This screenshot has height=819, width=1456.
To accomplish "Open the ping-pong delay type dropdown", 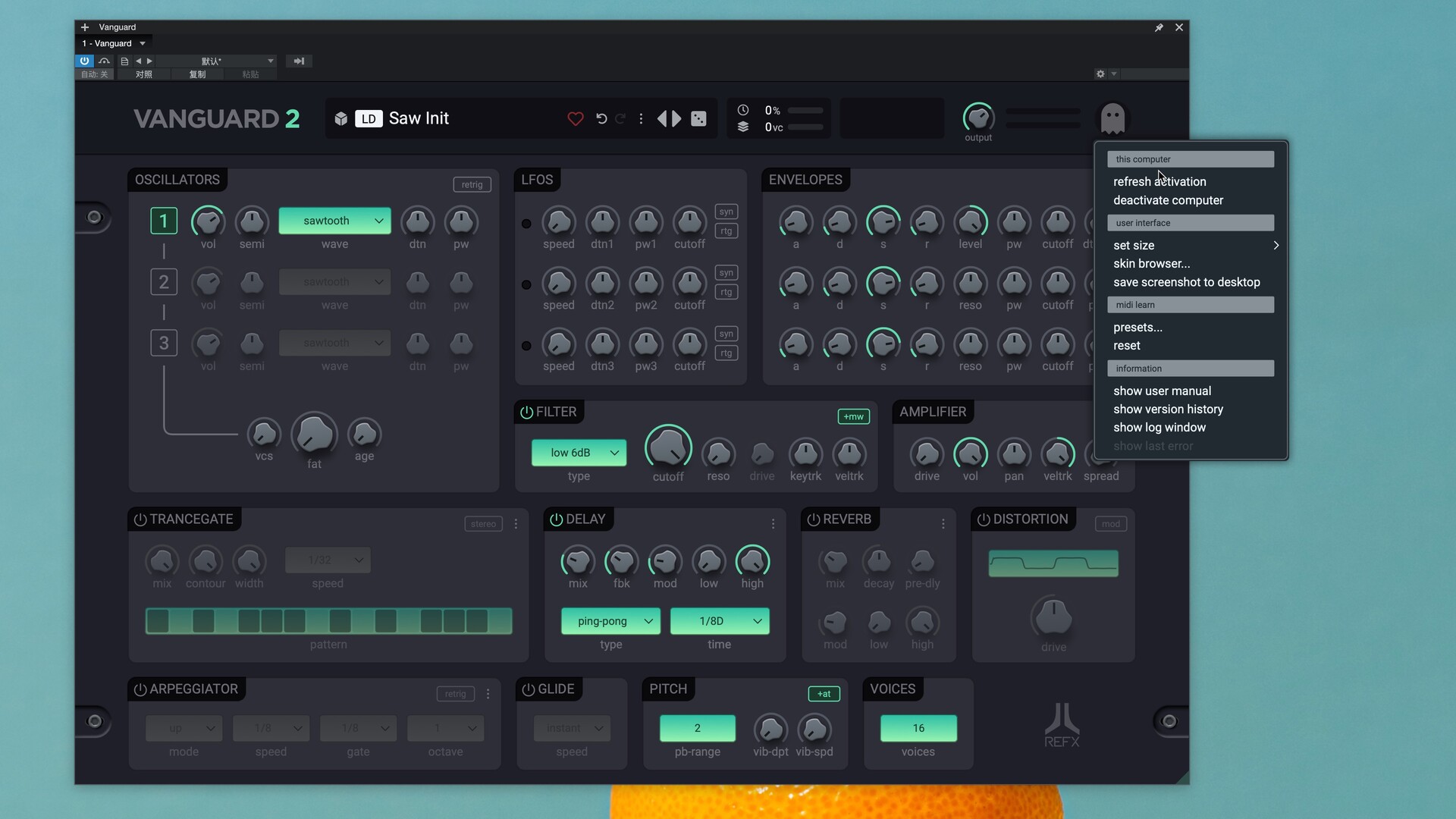I will (x=610, y=621).
